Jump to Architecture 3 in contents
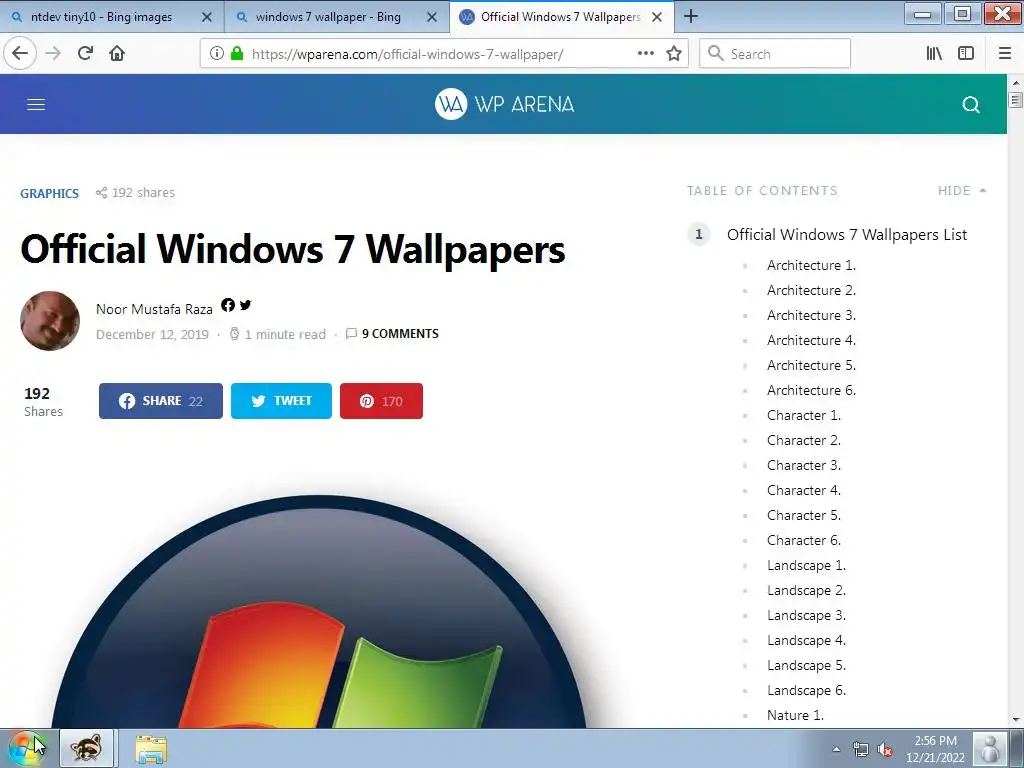 tap(811, 315)
